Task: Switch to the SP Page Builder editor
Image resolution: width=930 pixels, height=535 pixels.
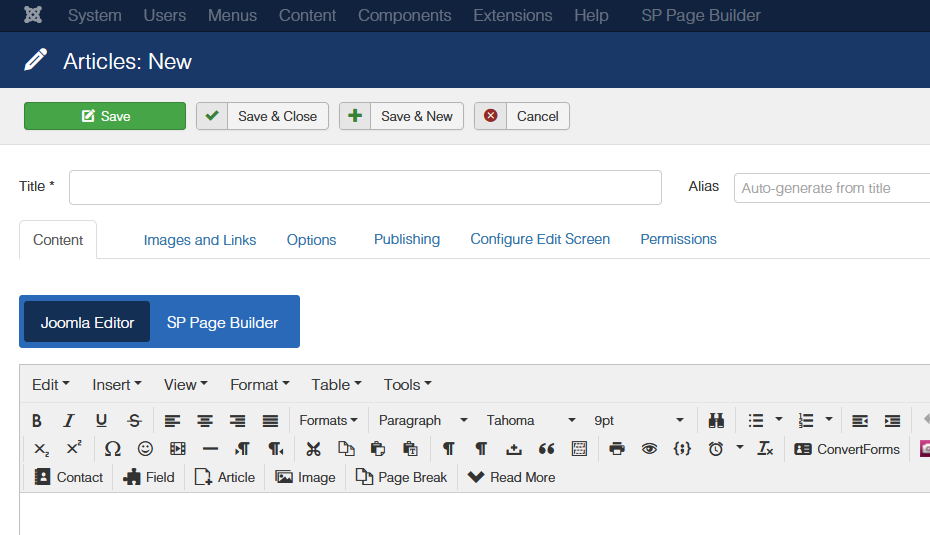Action: pos(222,322)
